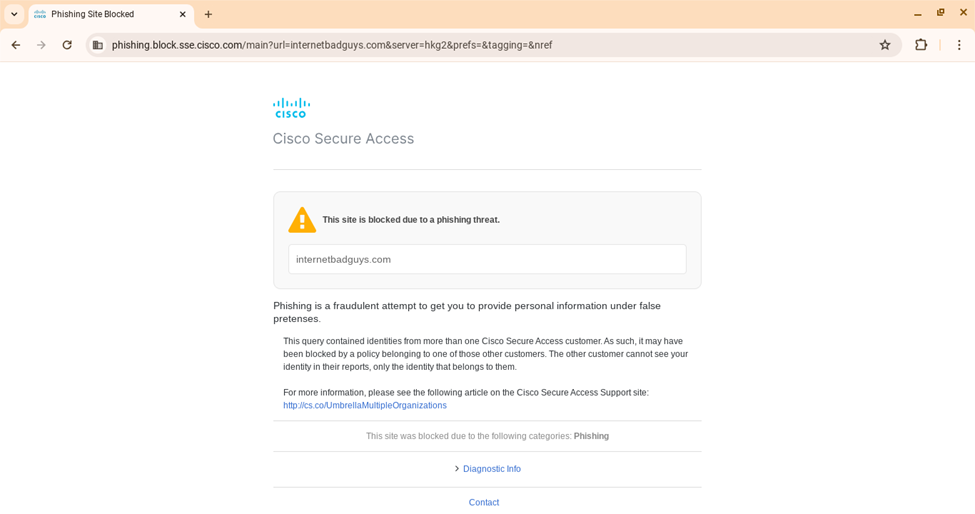The width and height of the screenshot is (975, 514).
Task: Click the orange warning triangle icon
Action: point(302,220)
